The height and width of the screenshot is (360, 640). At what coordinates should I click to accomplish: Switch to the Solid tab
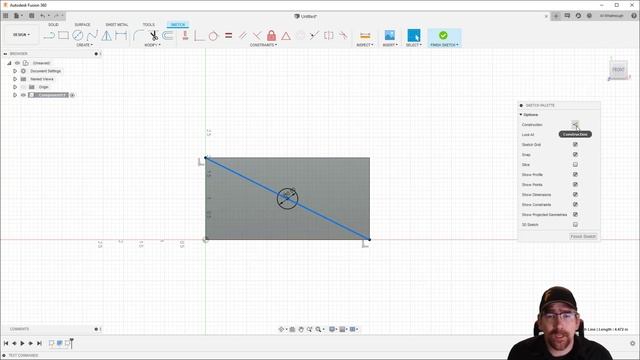[53, 24]
